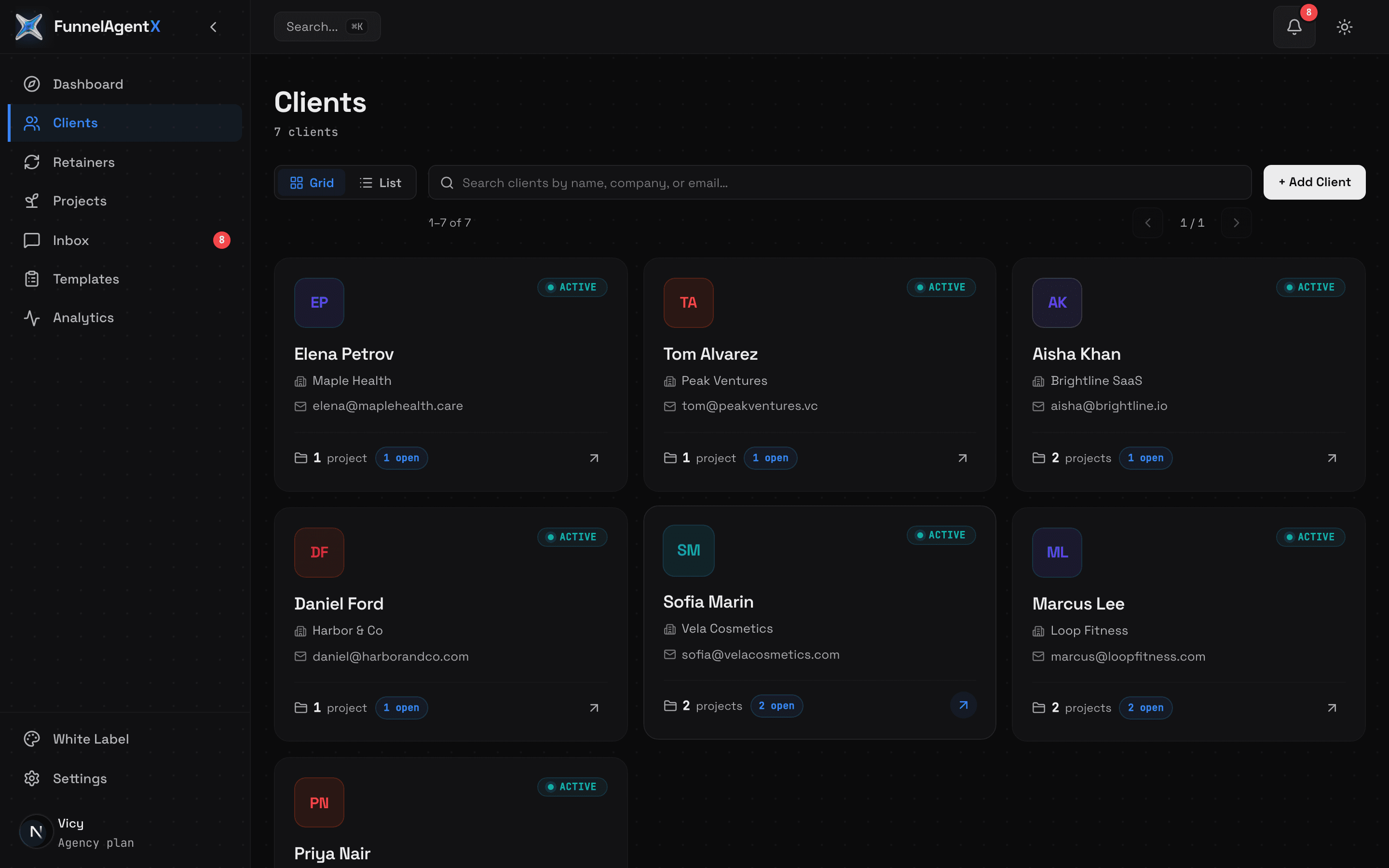Click the Add Client button
This screenshot has height=868, width=1389.
tap(1314, 182)
